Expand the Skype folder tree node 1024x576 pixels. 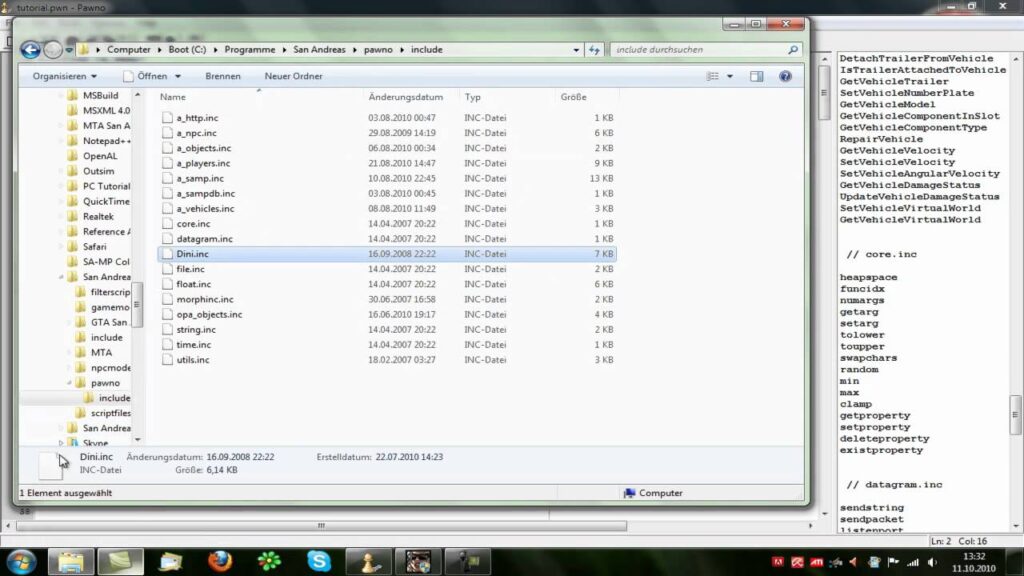click(x=61, y=443)
